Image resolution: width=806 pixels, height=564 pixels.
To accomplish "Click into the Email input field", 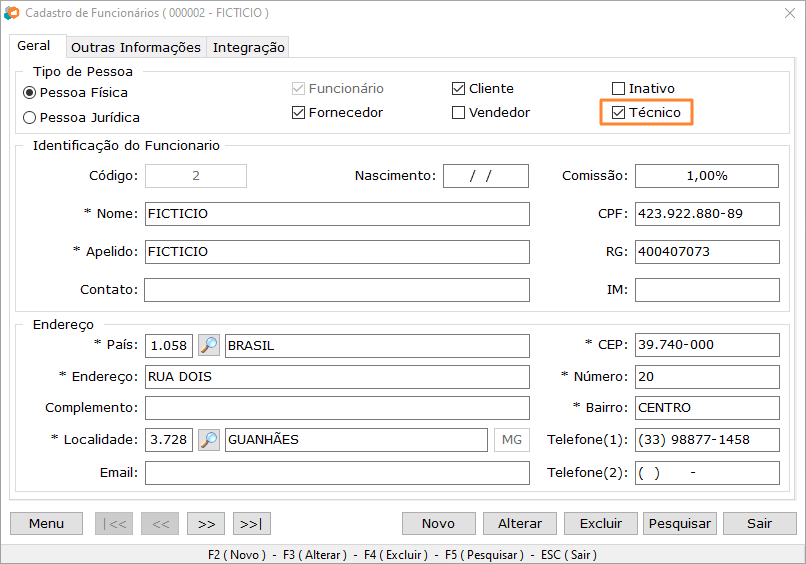I will click(337, 473).
